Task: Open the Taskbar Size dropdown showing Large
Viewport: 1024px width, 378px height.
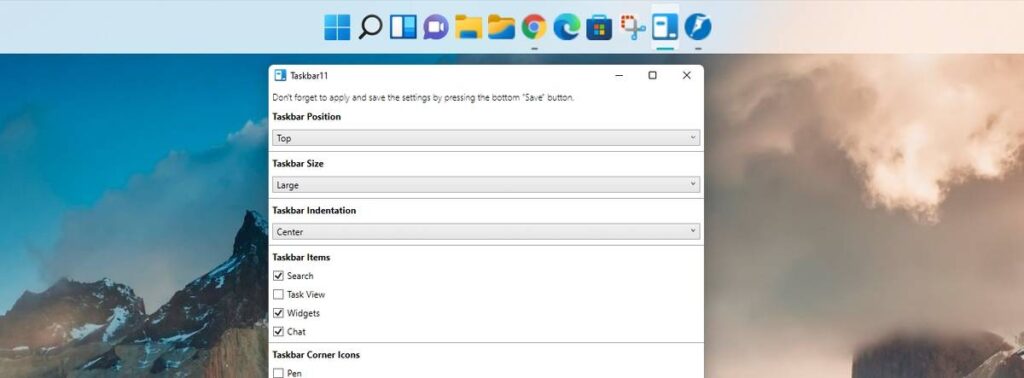Action: tap(486, 185)
